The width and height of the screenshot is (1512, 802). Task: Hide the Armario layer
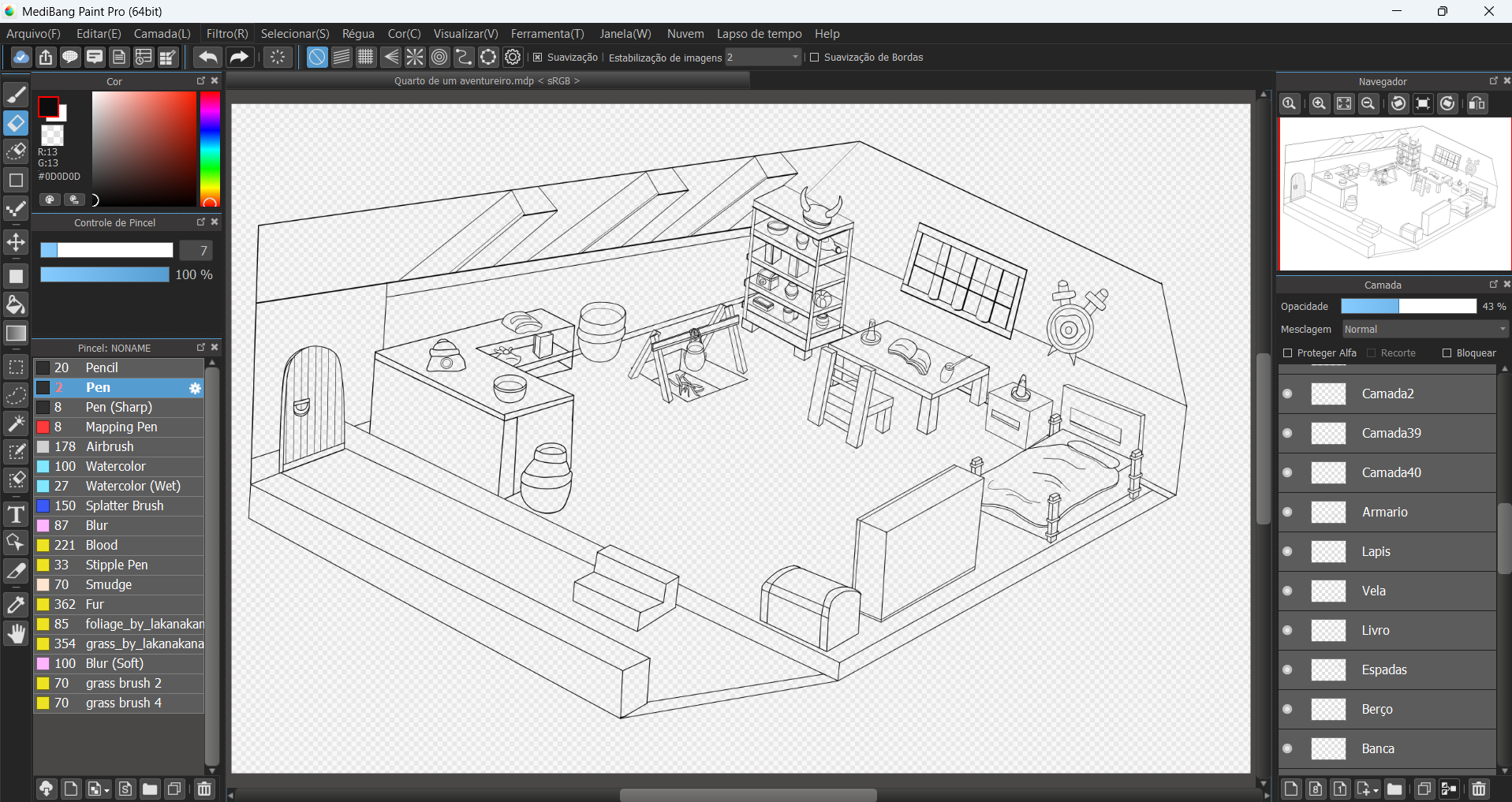[x=1288, y=512]
